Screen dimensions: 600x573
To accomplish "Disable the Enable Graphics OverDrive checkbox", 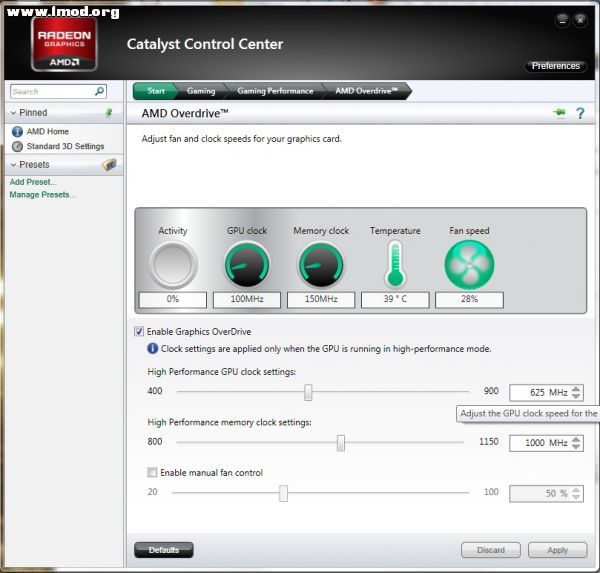I will [139, 331].
